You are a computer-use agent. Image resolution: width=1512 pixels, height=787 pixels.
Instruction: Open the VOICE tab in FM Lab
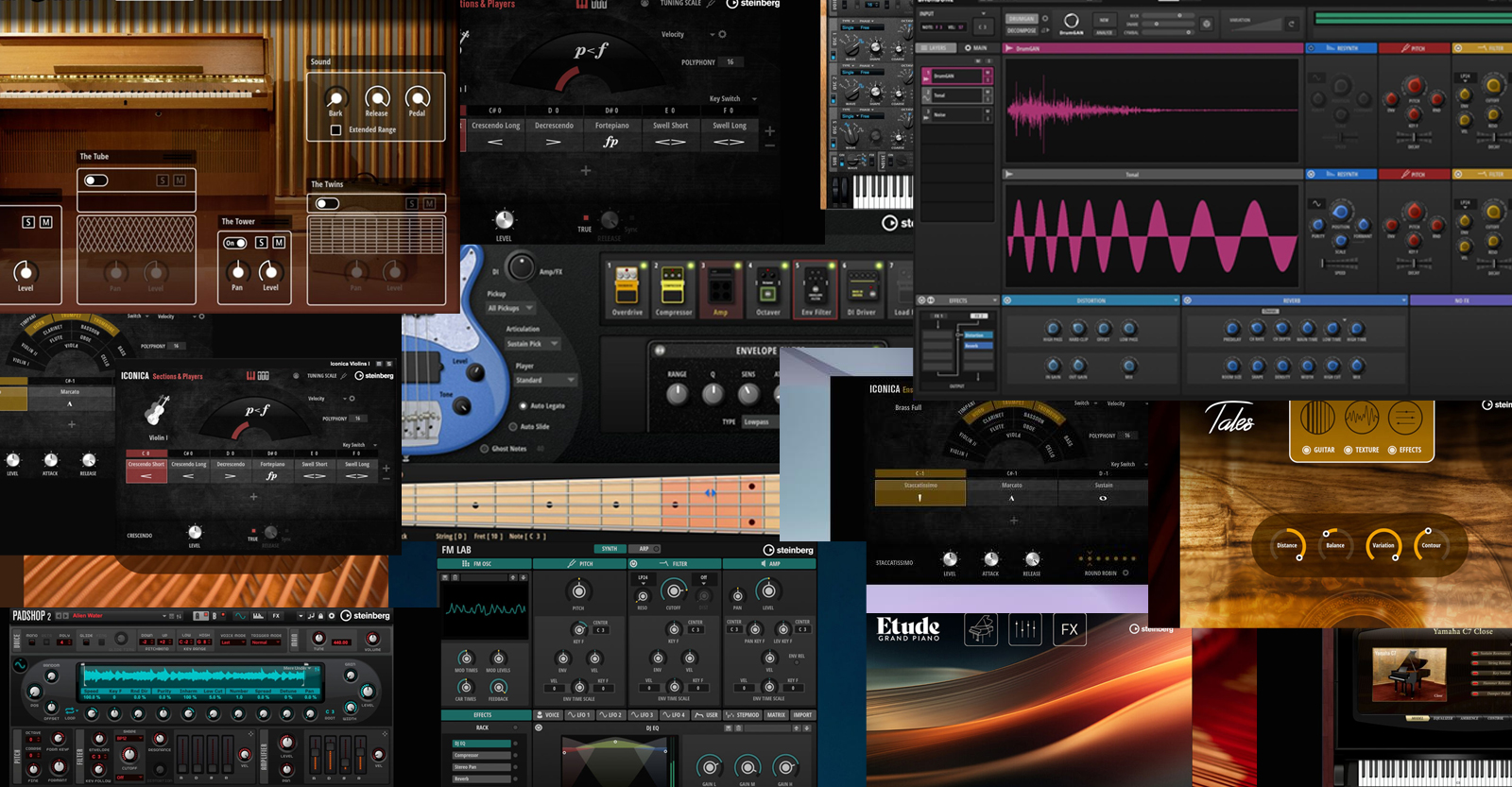pyautogui.click(x=548, y=715)
